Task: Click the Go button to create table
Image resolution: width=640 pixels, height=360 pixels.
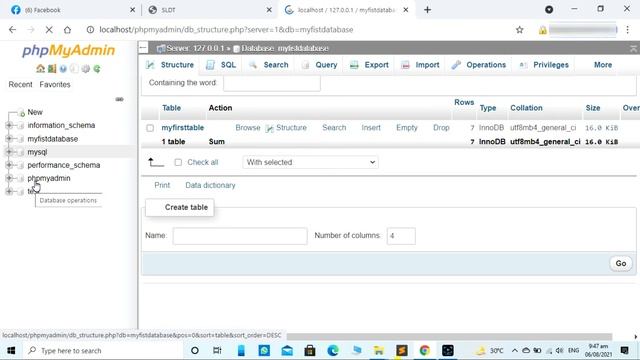Action: tap(621, 264)
